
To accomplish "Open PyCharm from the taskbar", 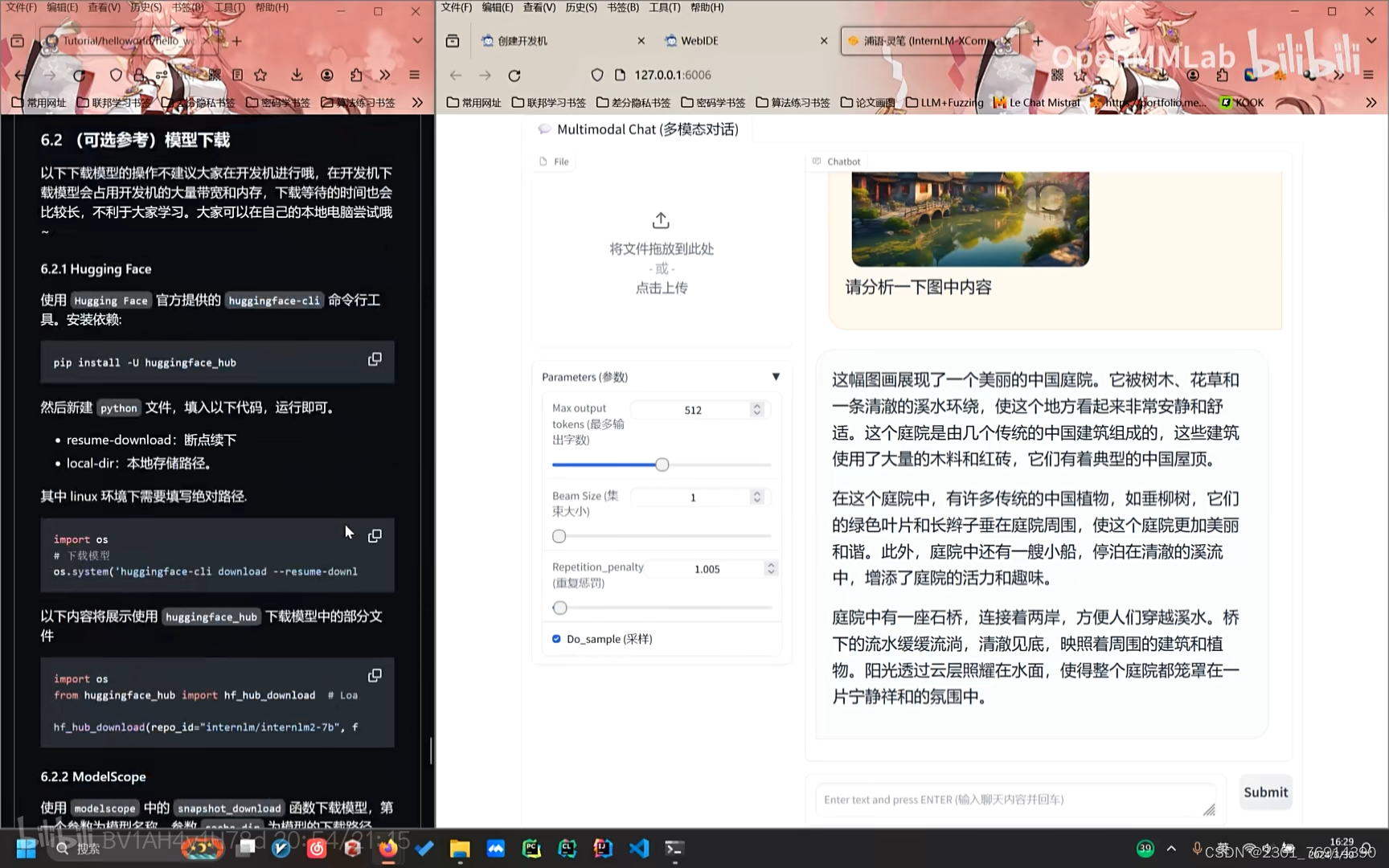I will [x=531, y=848].
